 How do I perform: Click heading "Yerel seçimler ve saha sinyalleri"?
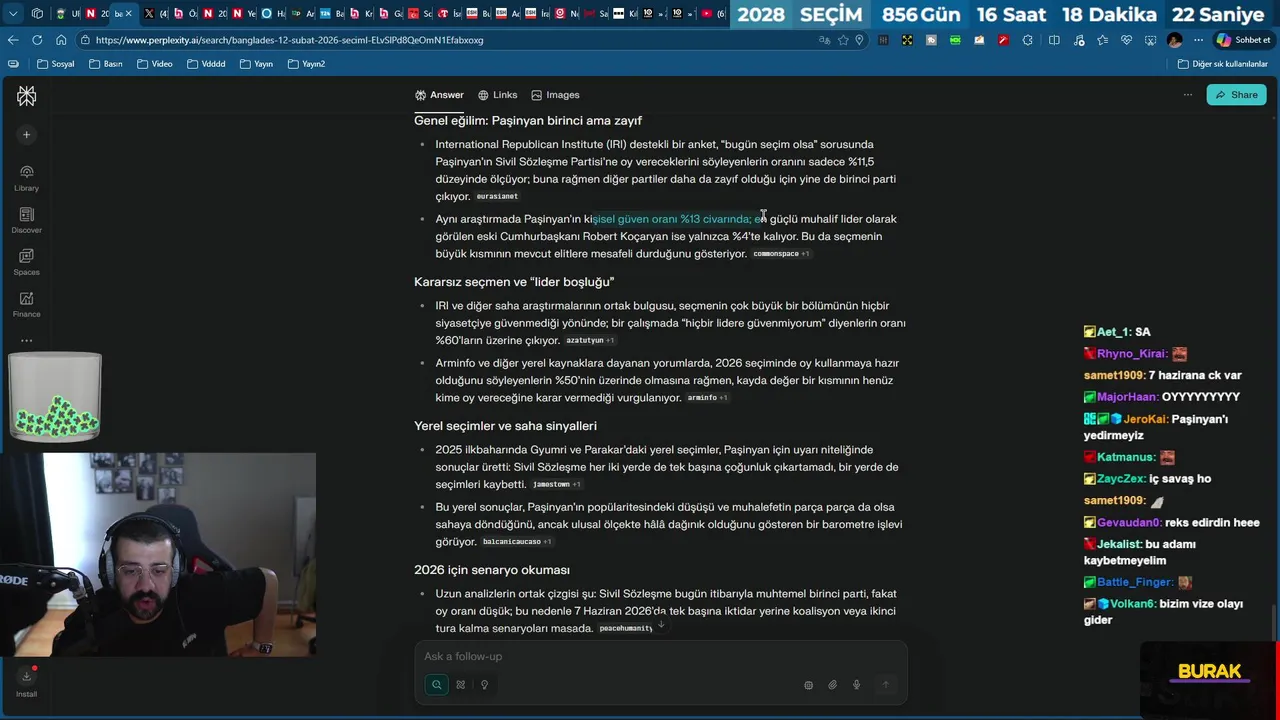click(505, 426)
